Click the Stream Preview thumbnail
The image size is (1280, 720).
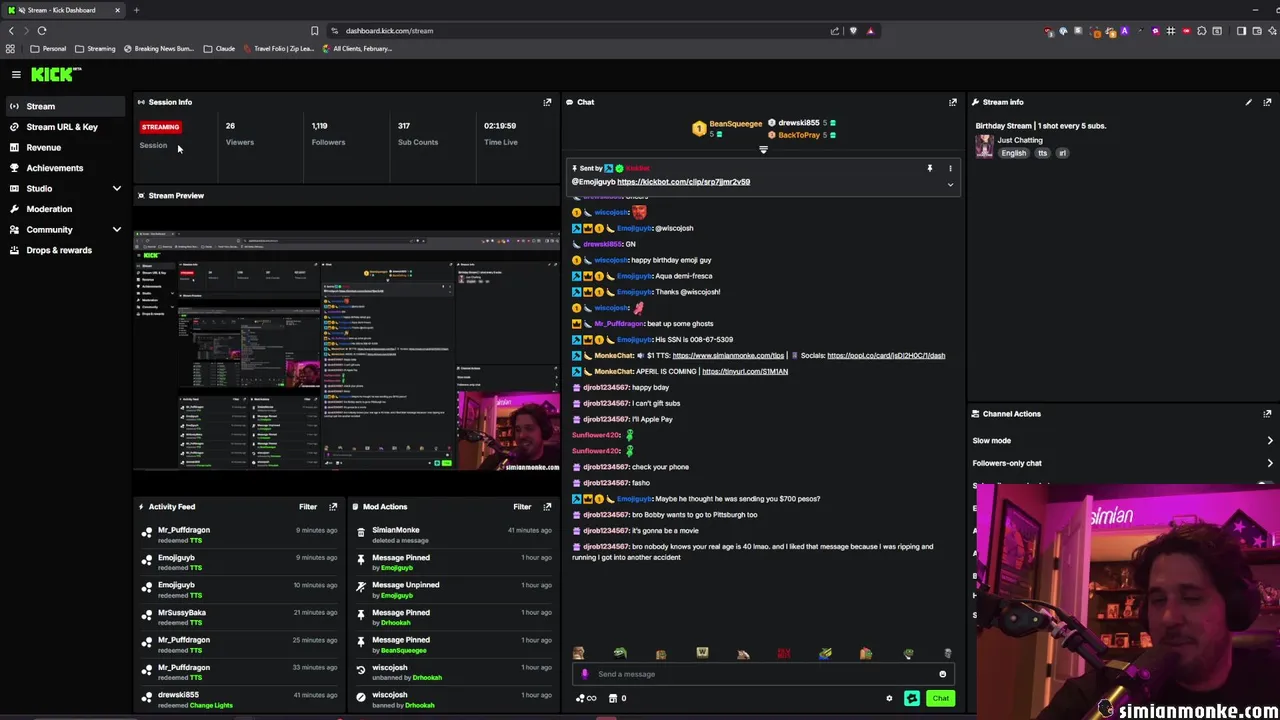pos(347,351)
